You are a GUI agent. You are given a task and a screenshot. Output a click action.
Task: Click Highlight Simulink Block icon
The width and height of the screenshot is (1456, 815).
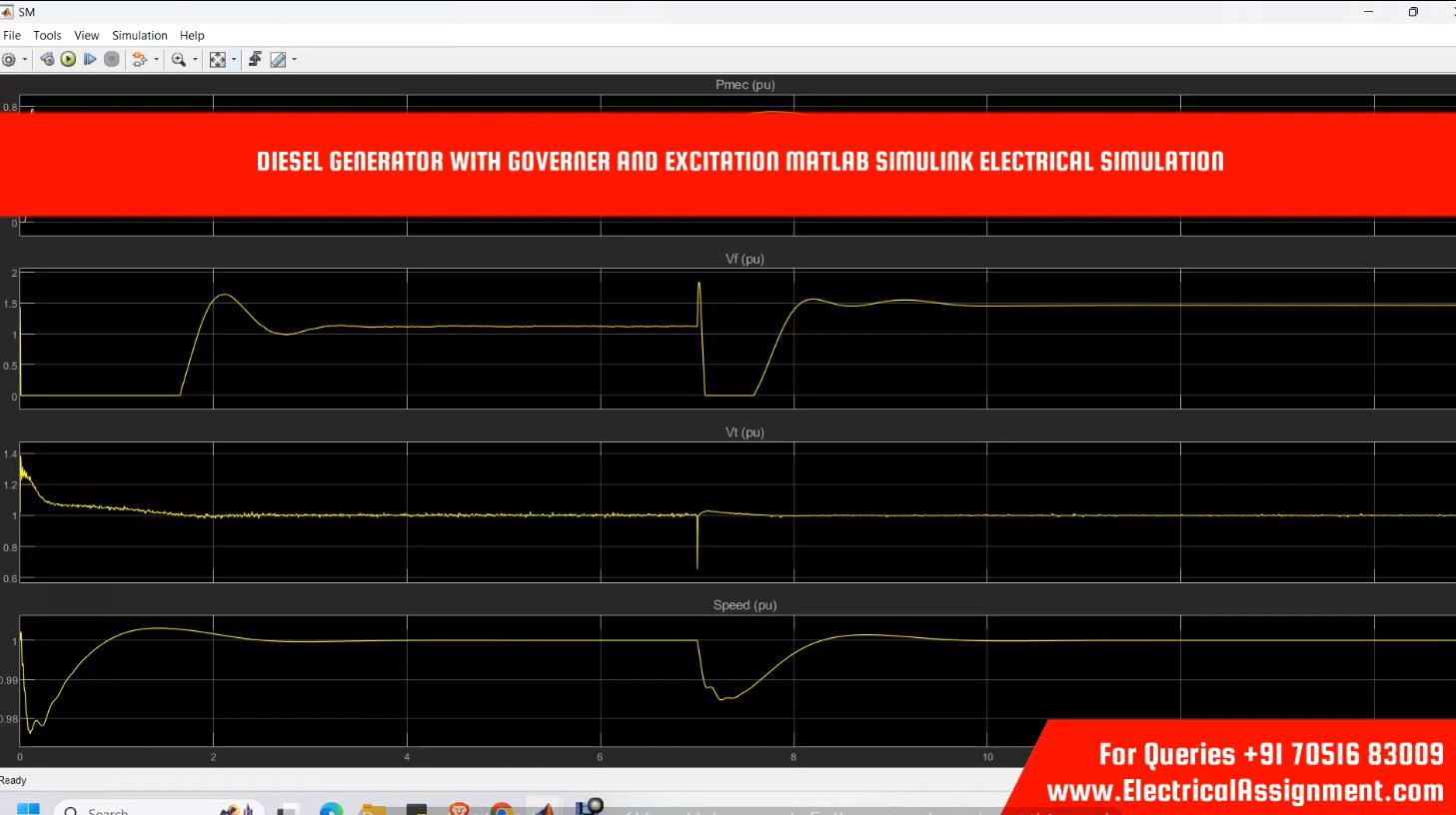pos(139,60)
